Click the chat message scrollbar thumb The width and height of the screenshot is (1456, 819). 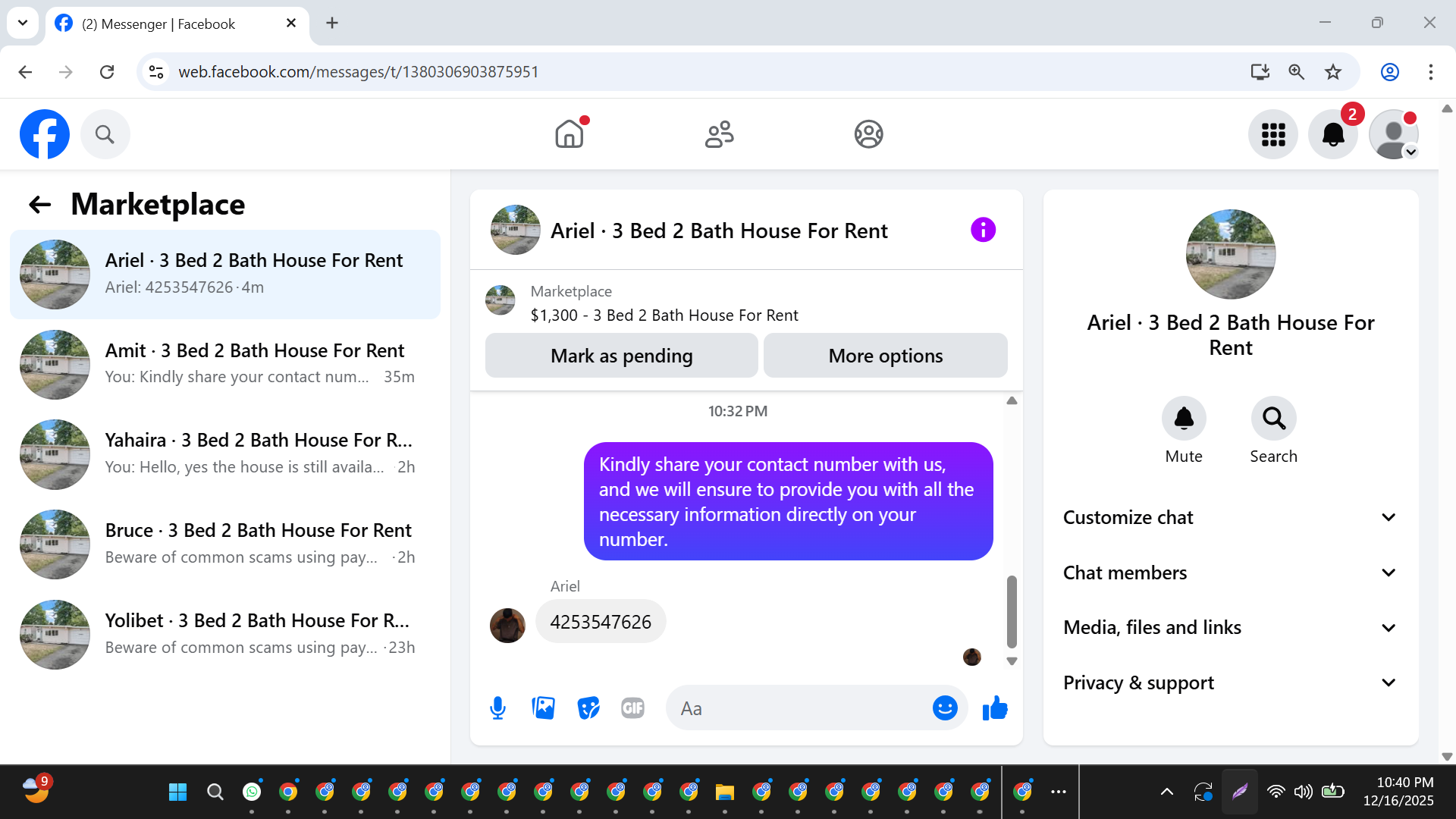coord(1012,611)
